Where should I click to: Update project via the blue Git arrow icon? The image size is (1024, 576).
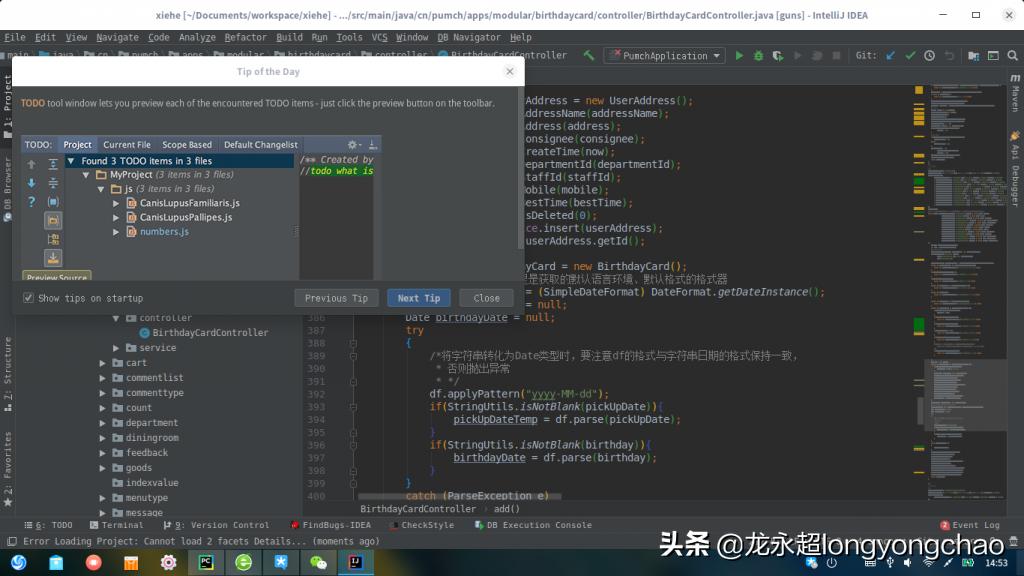(889, 55)
